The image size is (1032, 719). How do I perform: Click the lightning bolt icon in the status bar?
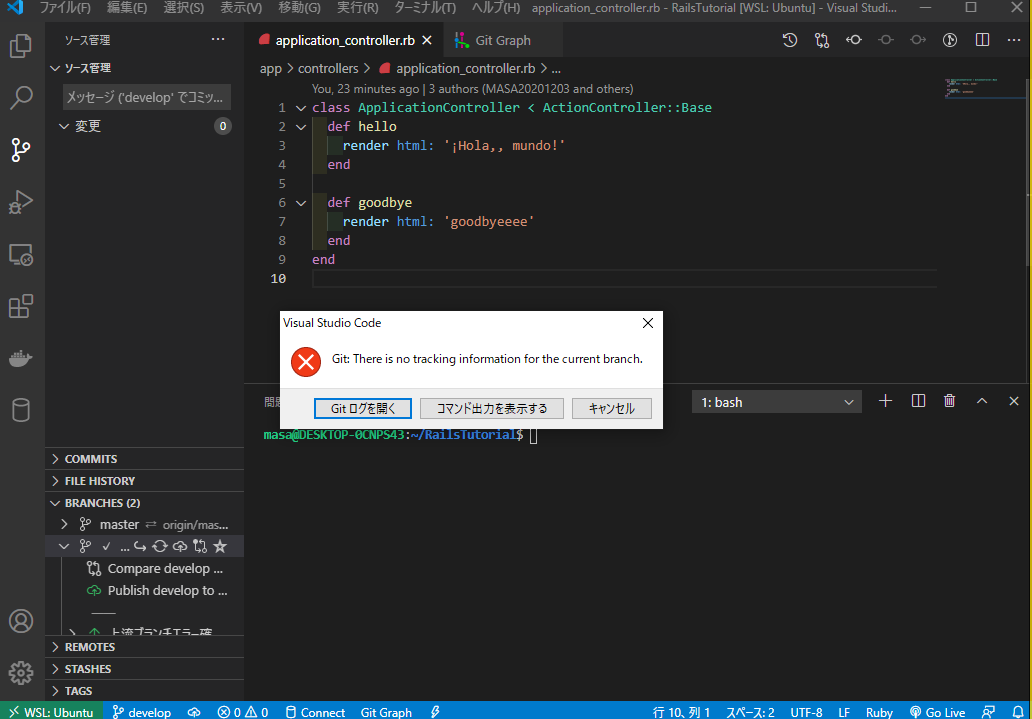click(x=435, y=712)
